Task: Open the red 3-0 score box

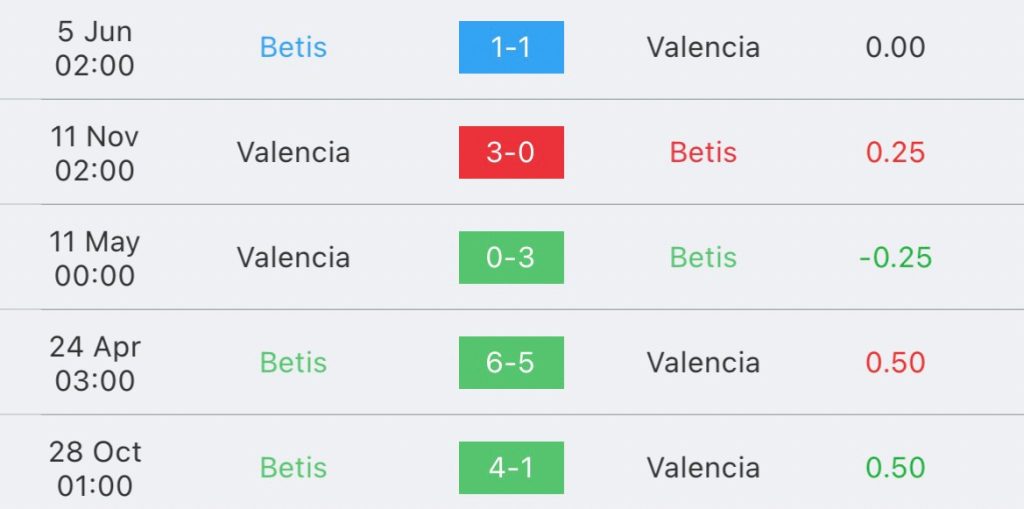Action: coord(511,152)
